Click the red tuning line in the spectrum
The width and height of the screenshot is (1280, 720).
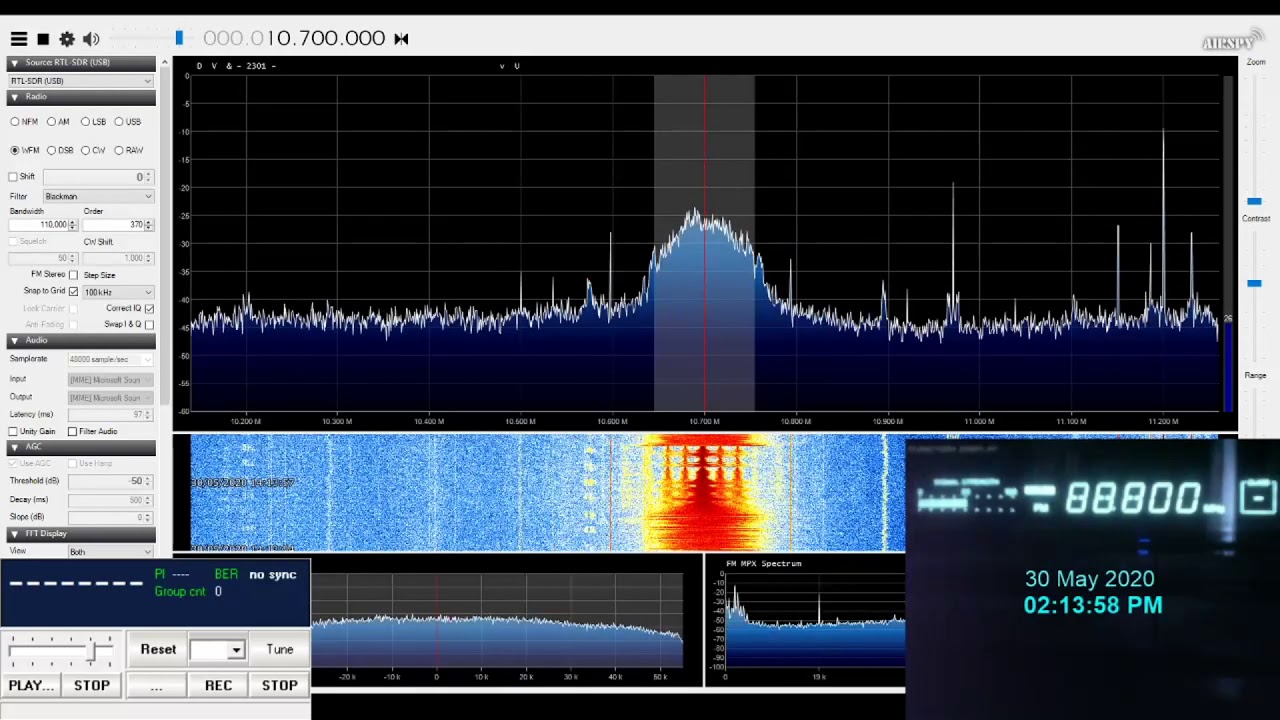(704, 243)
